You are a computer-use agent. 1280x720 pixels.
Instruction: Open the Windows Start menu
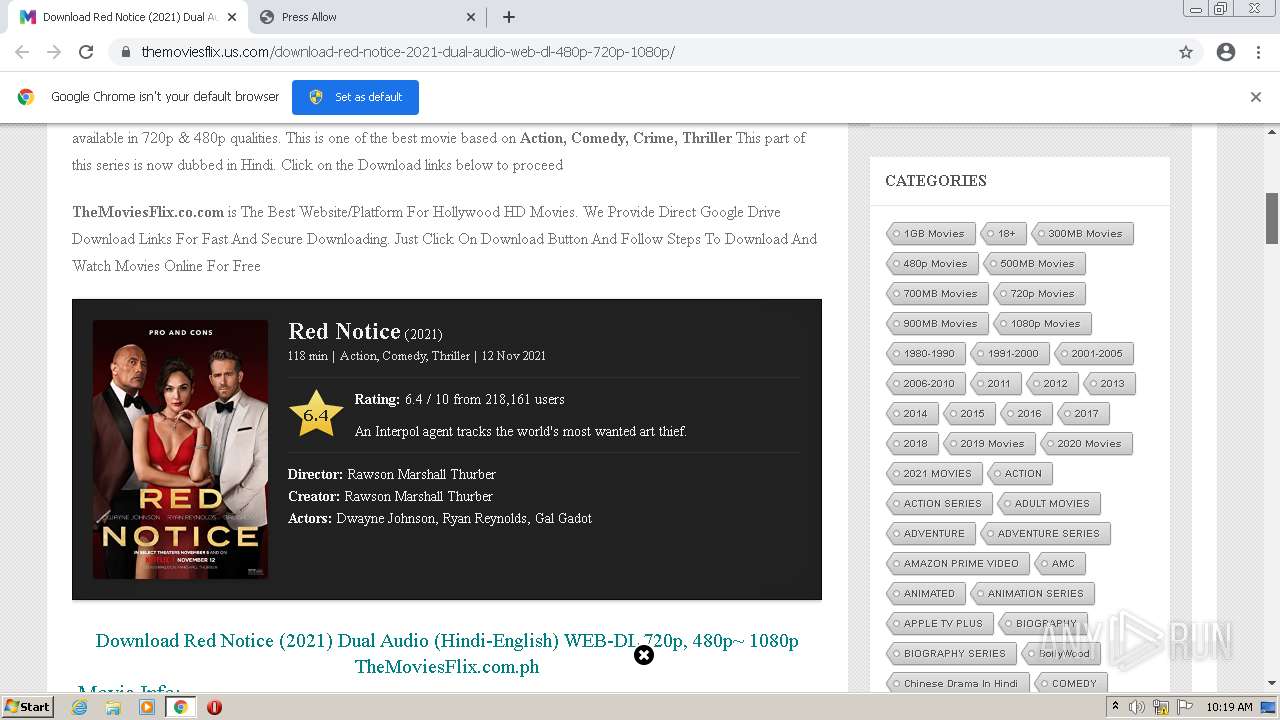tap(28, 707)
